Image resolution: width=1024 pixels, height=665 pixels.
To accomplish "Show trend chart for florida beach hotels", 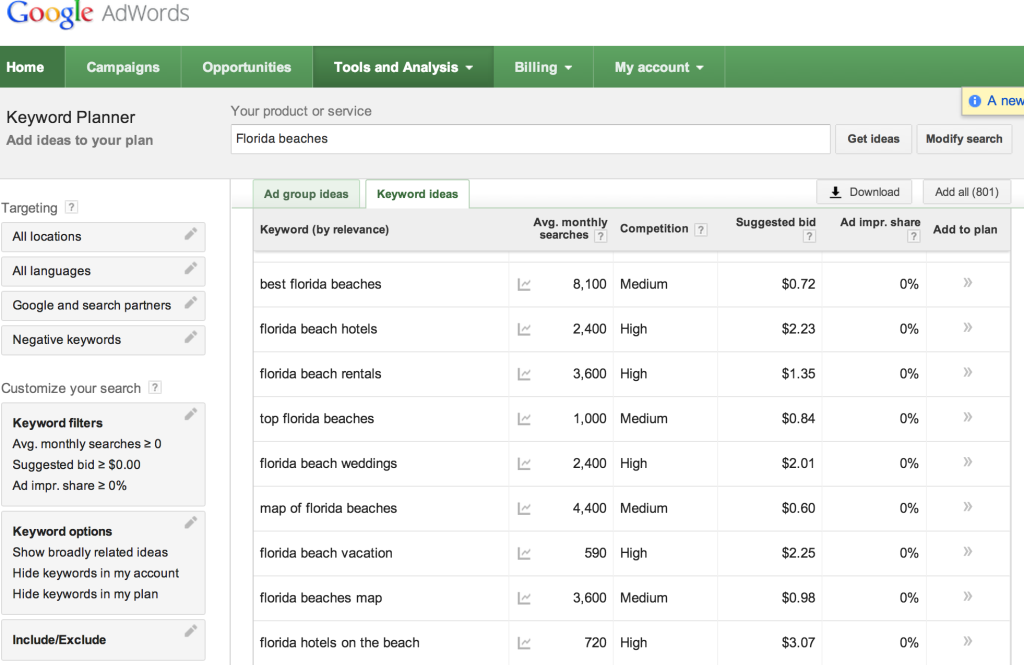I will (524, 330).
